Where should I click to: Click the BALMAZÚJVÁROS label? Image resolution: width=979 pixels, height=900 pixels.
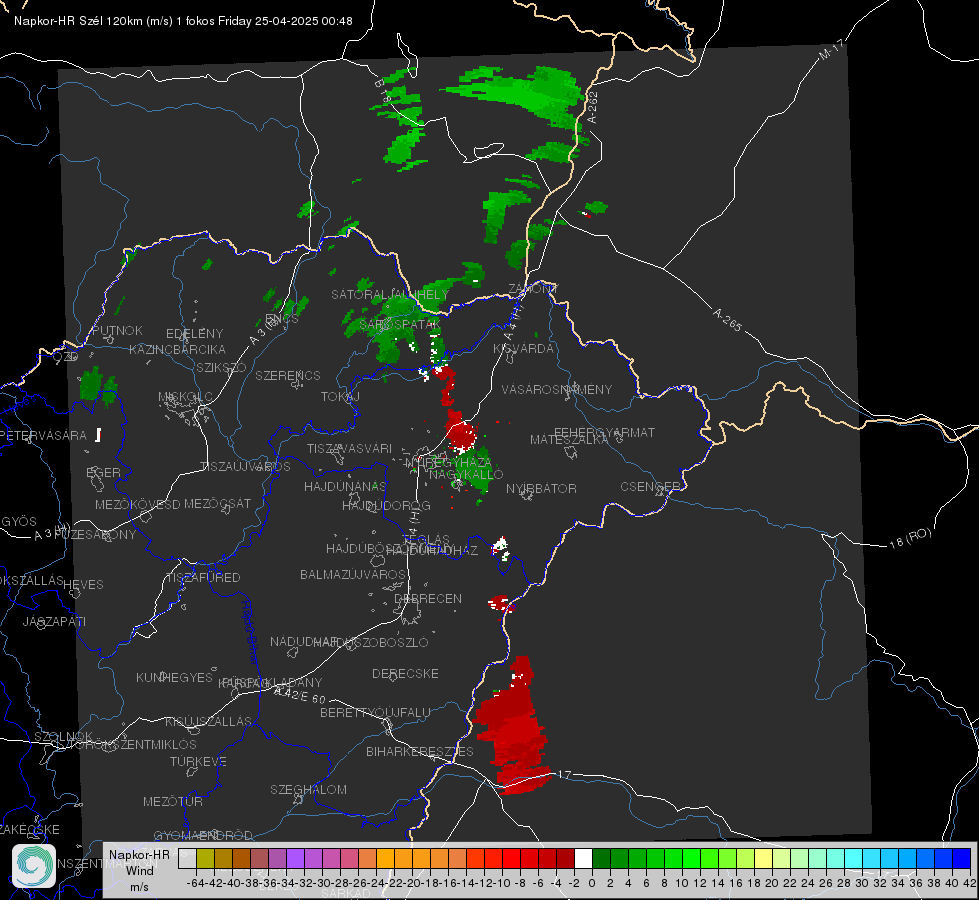point(353,574)
